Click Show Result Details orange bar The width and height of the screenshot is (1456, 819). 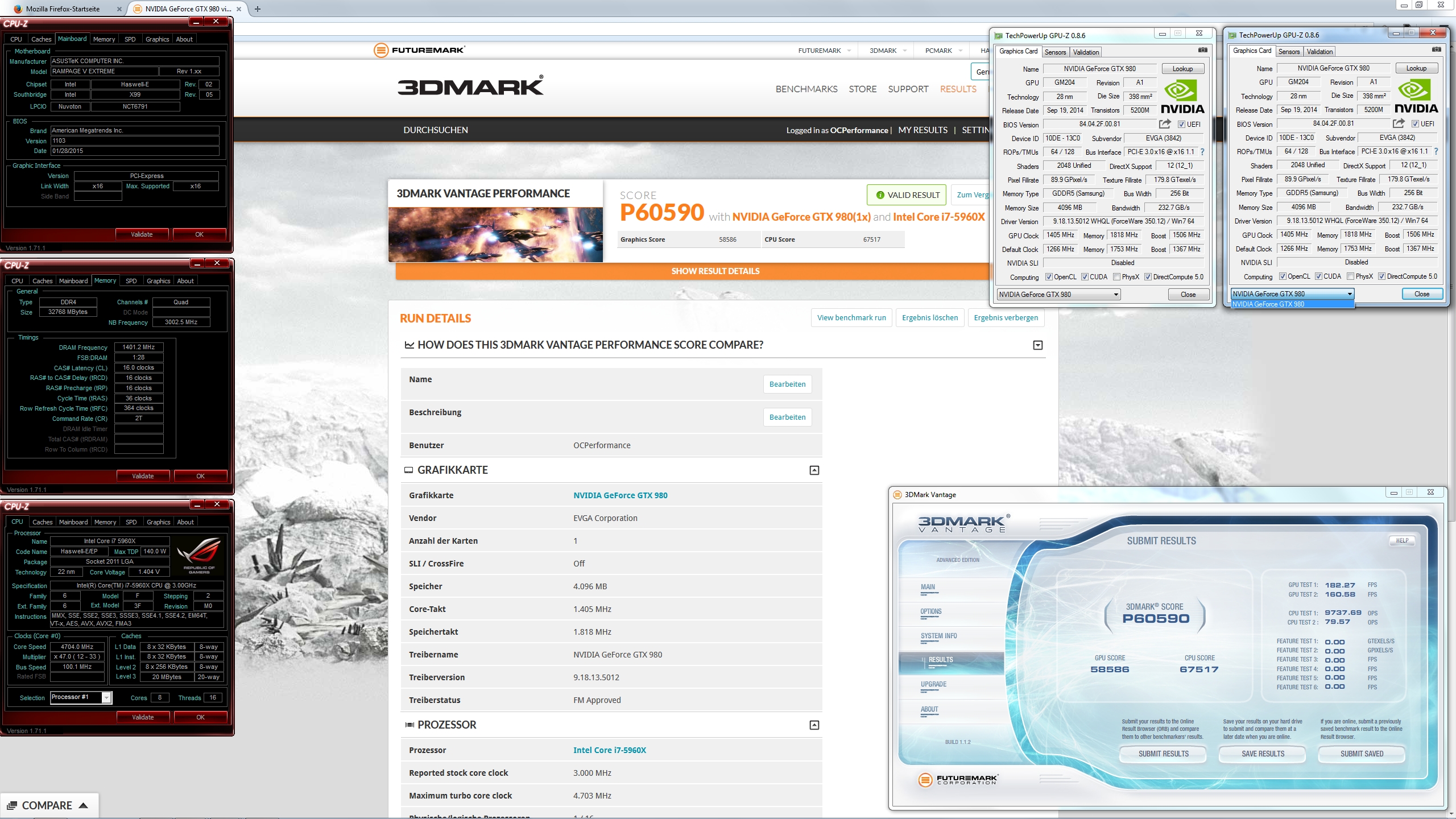click(x=715, y=271)
